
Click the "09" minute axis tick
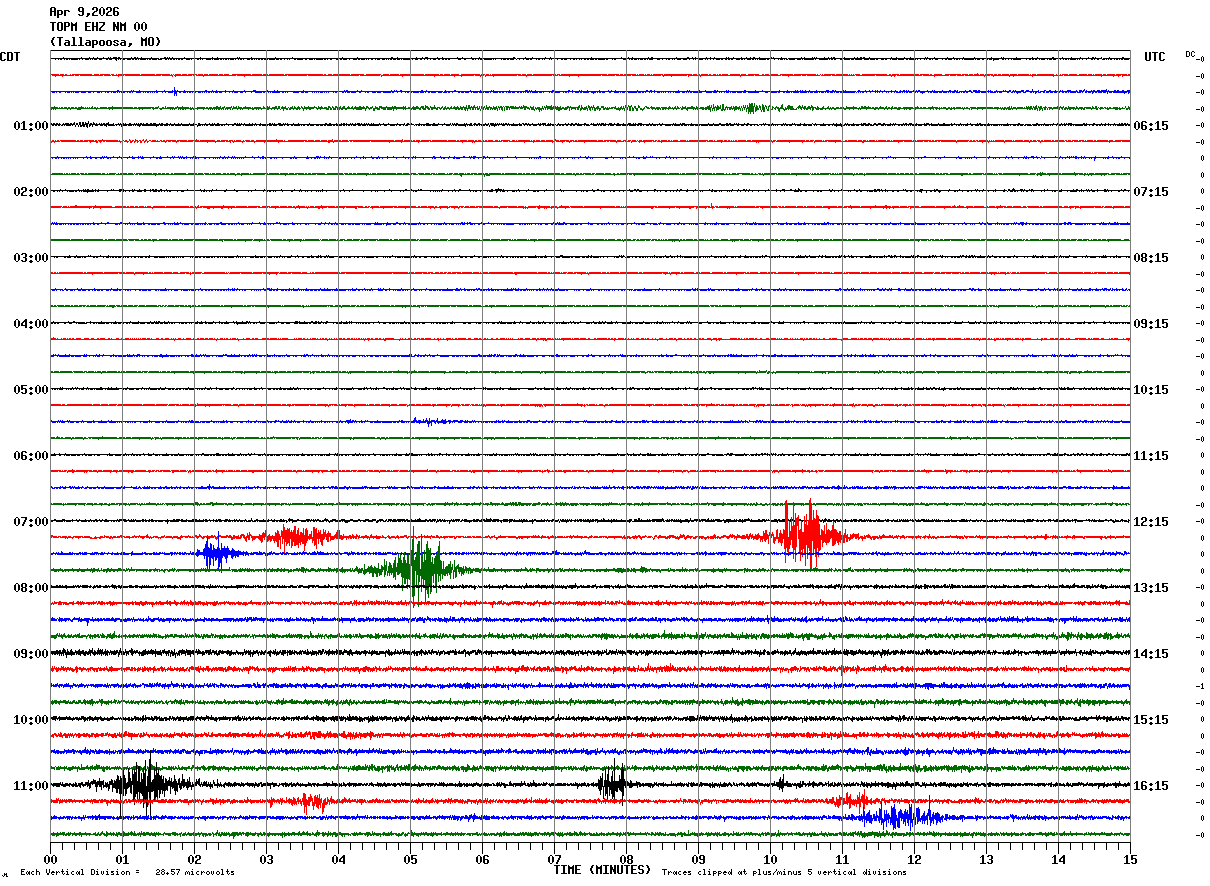pos(698,859)
